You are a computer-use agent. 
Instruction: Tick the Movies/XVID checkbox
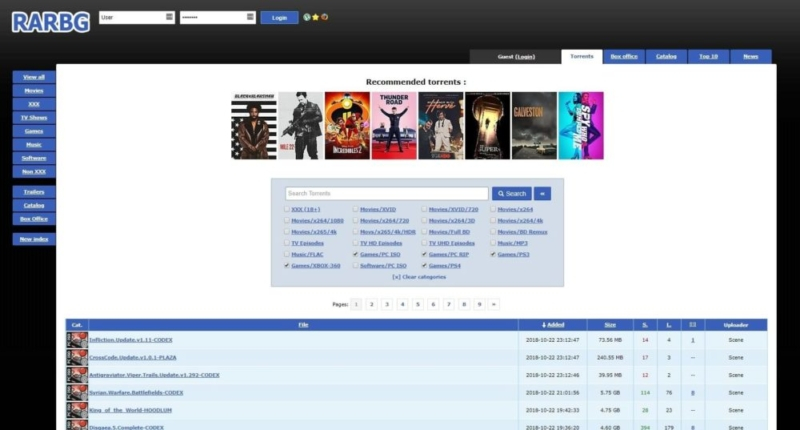tap(355, 209)
